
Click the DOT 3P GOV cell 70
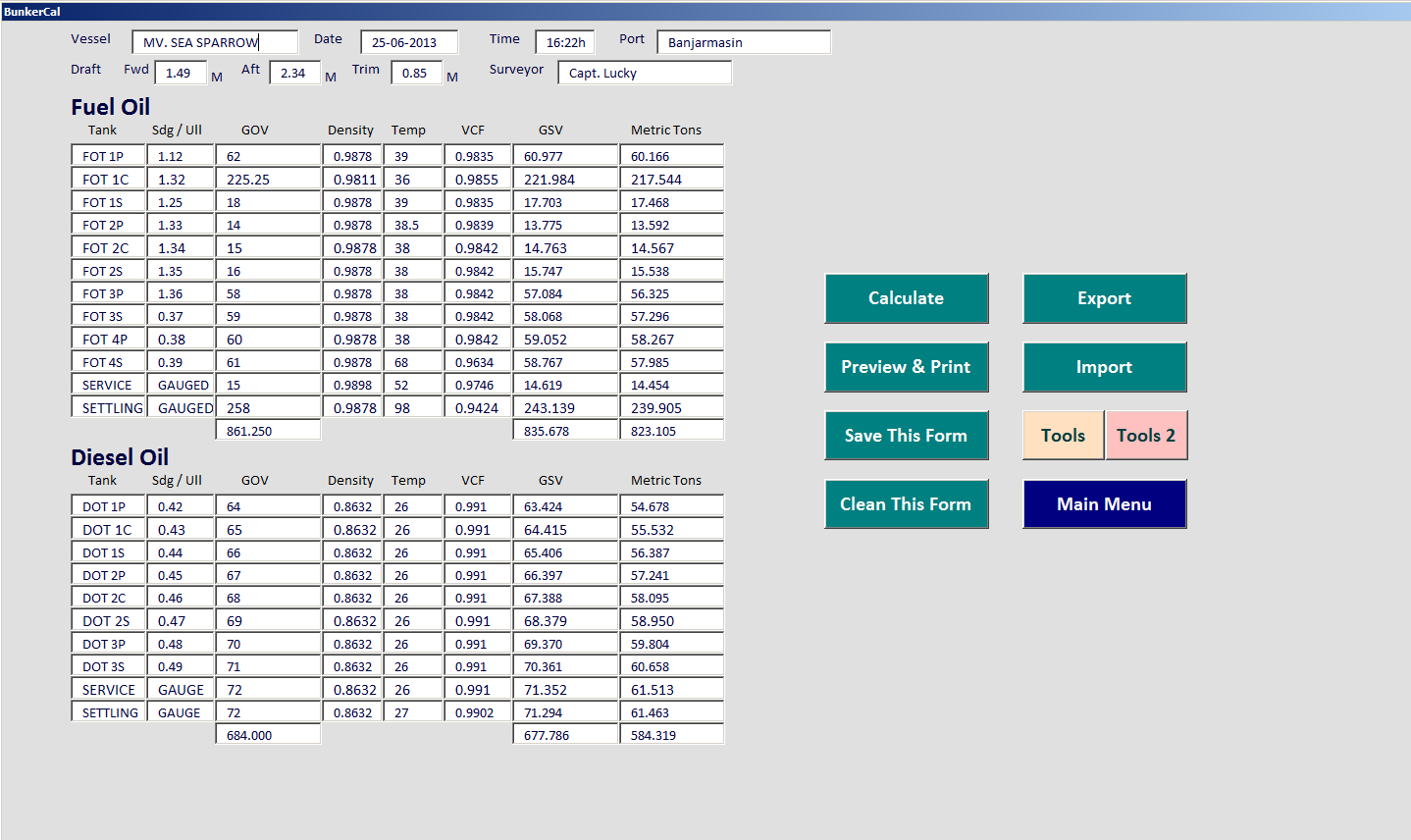tap(269, 644)
